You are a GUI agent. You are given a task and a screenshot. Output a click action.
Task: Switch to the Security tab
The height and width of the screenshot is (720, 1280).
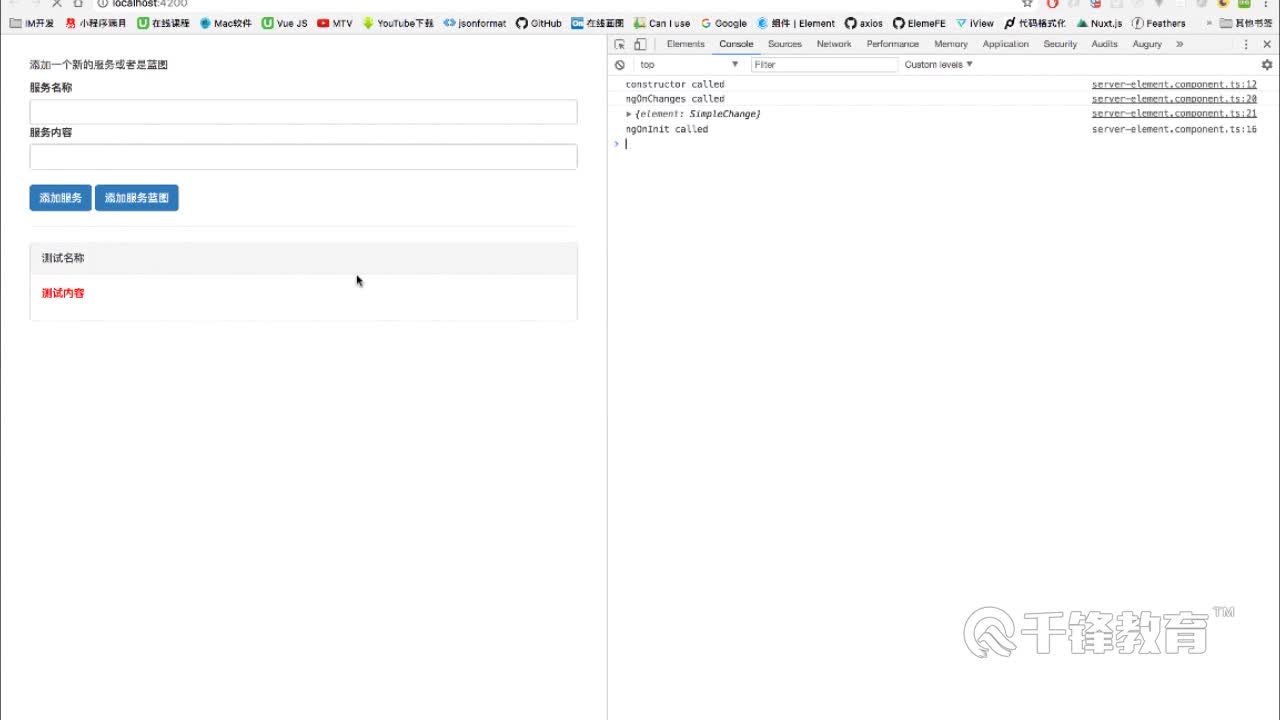click(1060, 44)
